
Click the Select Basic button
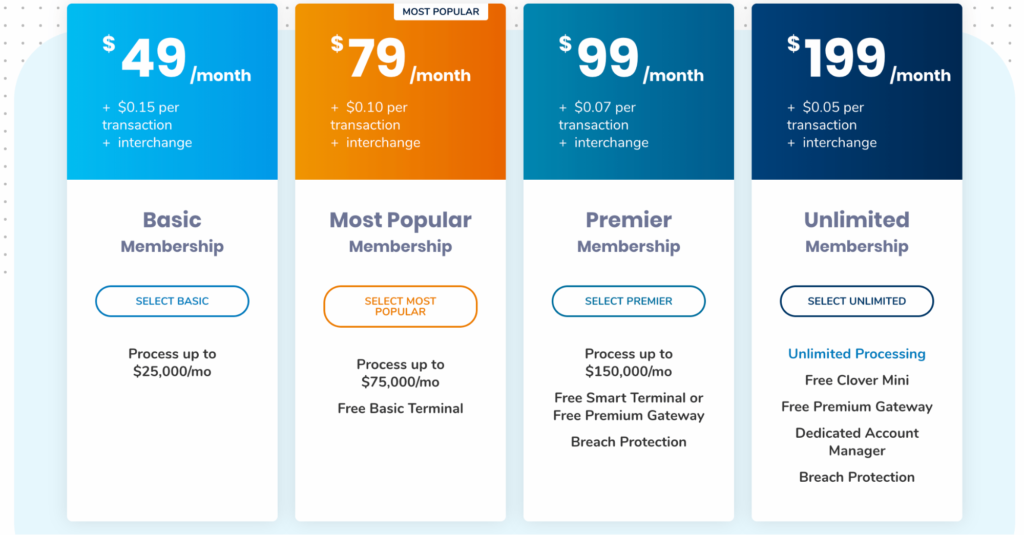coord(172,301)
